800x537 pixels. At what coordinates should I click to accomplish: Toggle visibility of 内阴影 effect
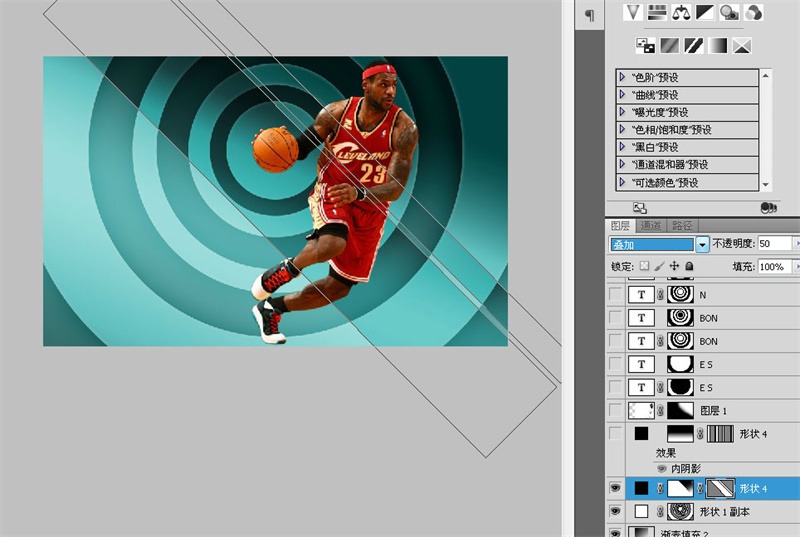pos(661,467)
